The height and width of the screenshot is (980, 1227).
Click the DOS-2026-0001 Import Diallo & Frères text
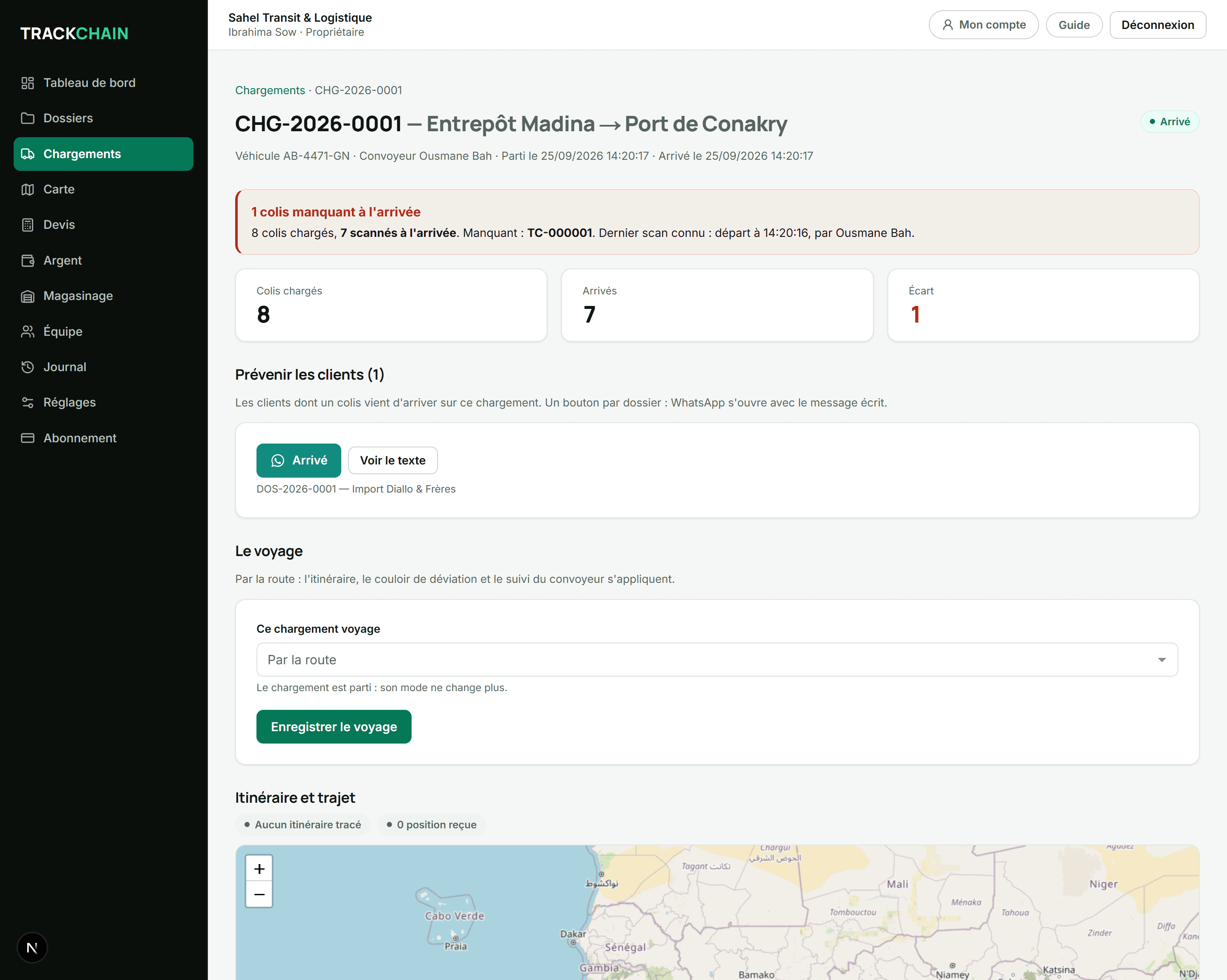tap(356, 490)
